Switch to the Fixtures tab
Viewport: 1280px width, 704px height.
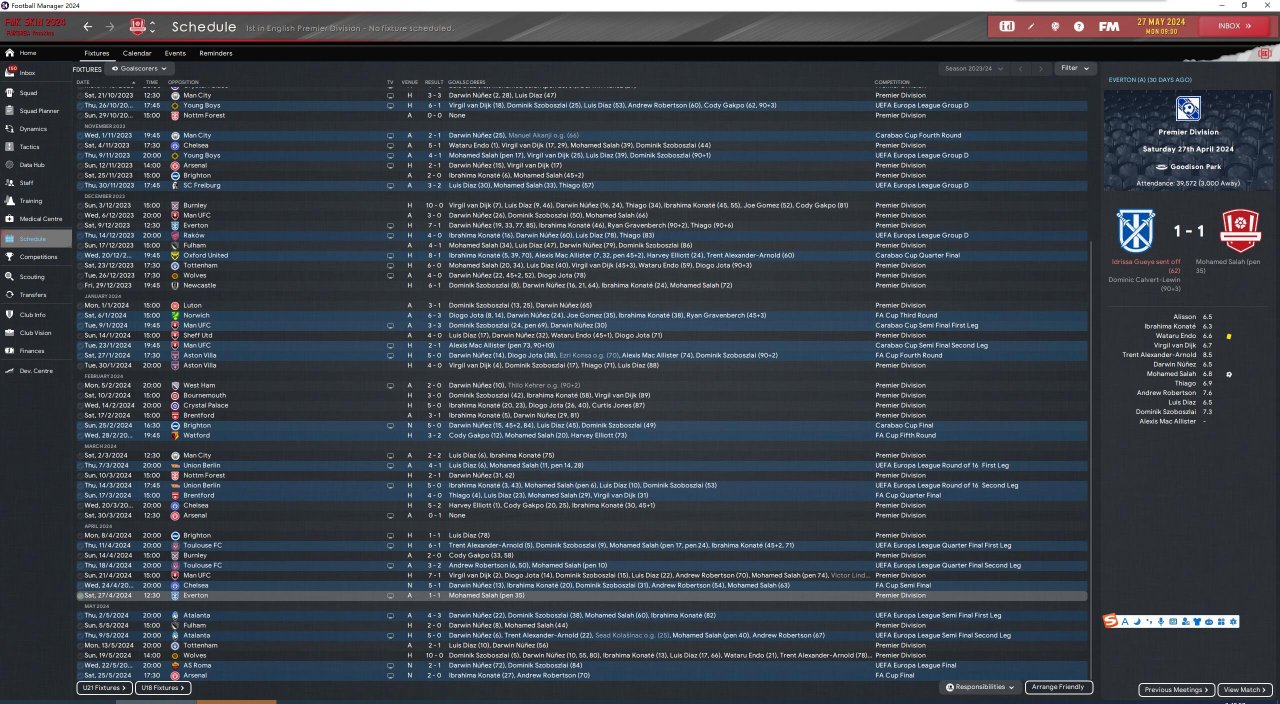[97, 53]
